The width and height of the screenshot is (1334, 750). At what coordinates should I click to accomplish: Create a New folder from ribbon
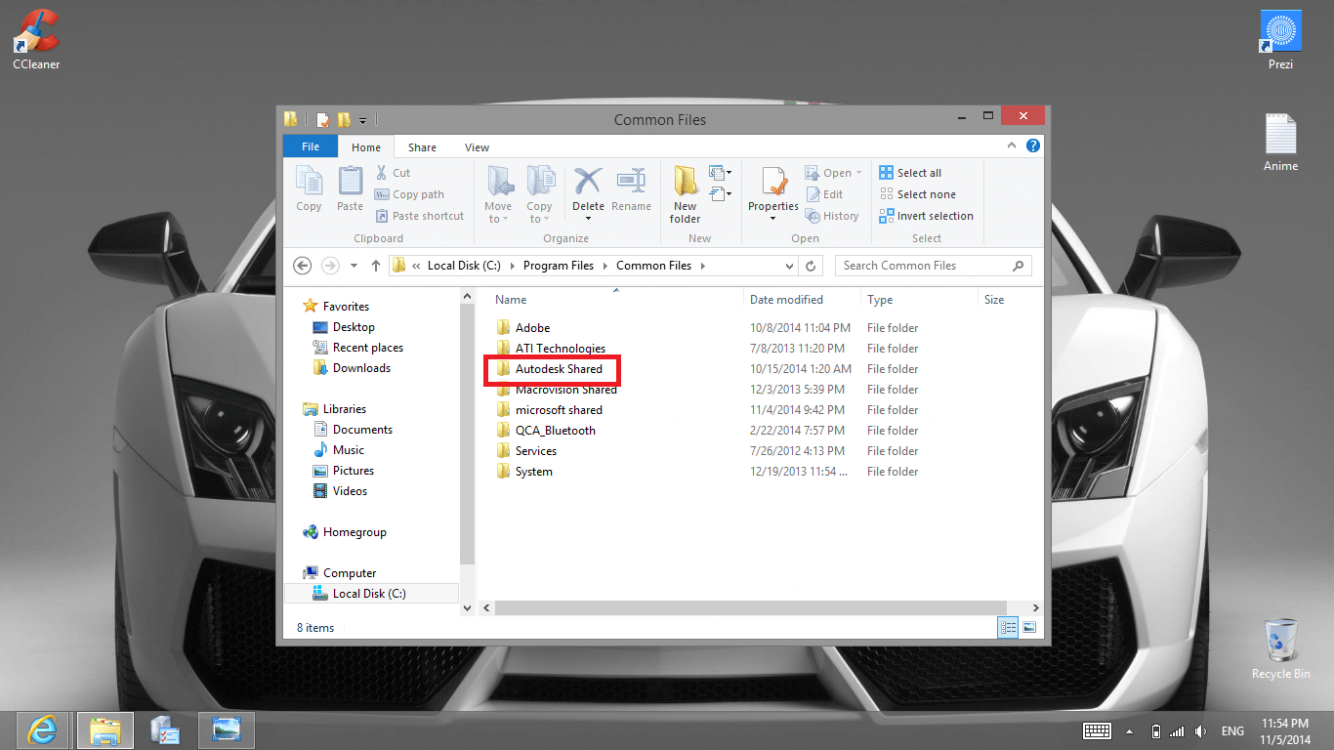click(685, 195)
